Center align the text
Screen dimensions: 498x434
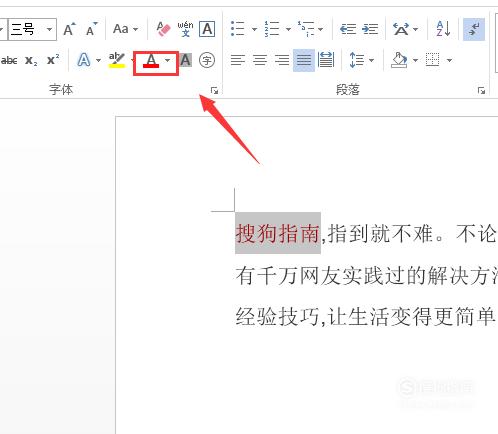coord(260,60)
